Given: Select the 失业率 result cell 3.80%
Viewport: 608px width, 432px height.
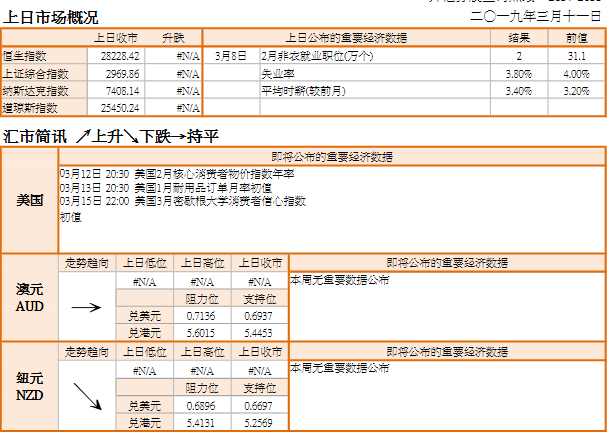Looking at the screenshot, I should click(518, 74).
